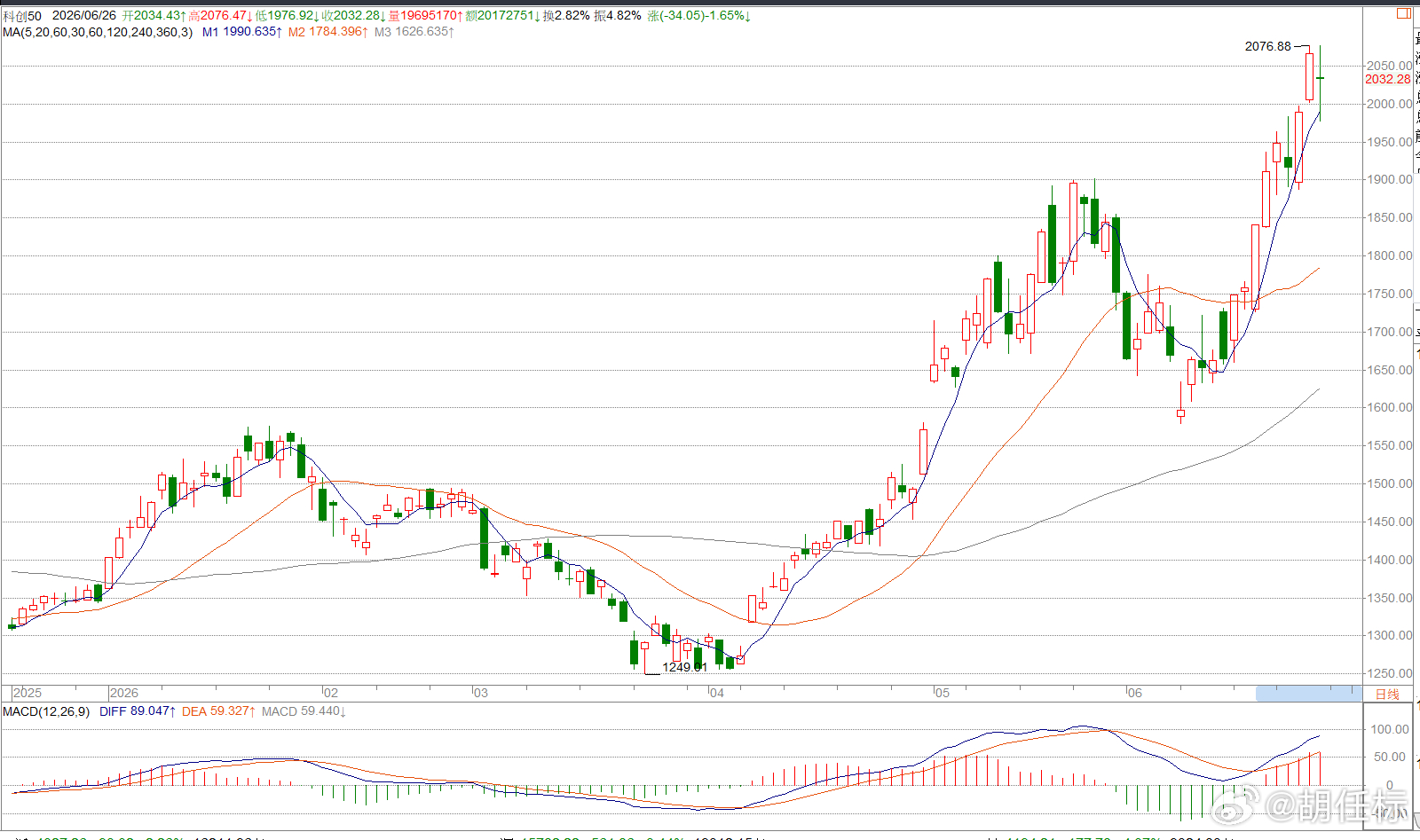Click the 2026 year marker on timeline
This screenshot has height=840, width=1420.
coord(124,693)
